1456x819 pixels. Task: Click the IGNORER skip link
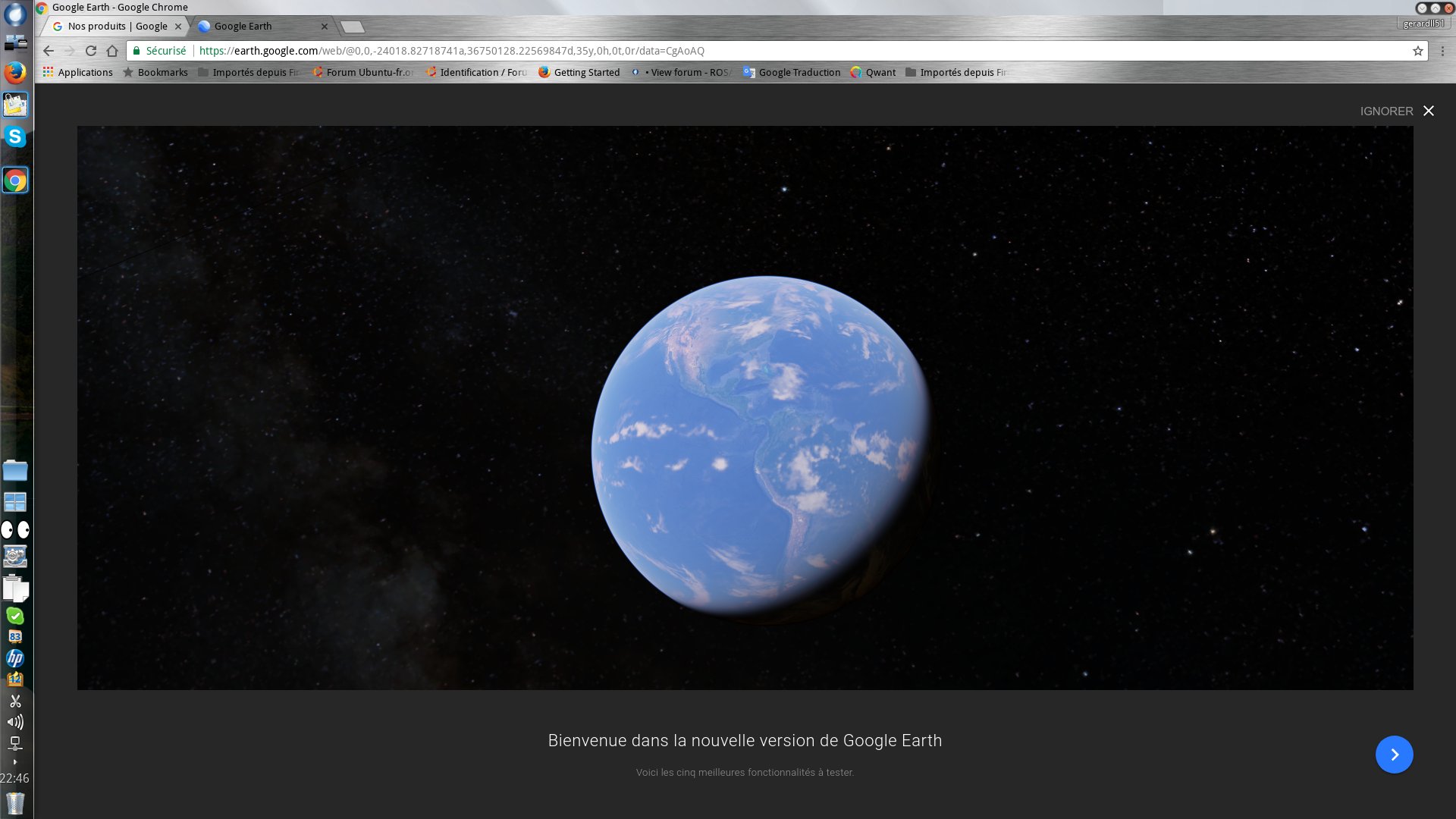click(x=1386, y=111)
